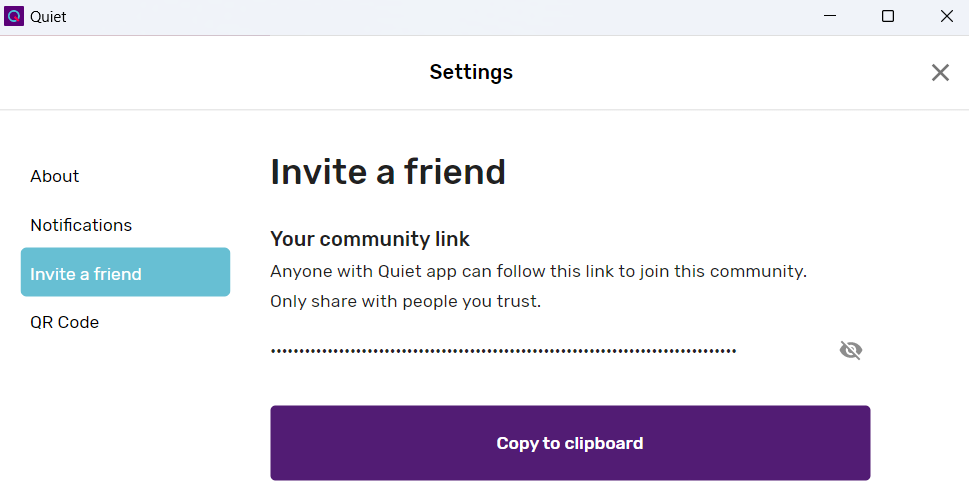Open the About settings tab
The height and width of the screenshot is (494, 969).
click(55, 176)
